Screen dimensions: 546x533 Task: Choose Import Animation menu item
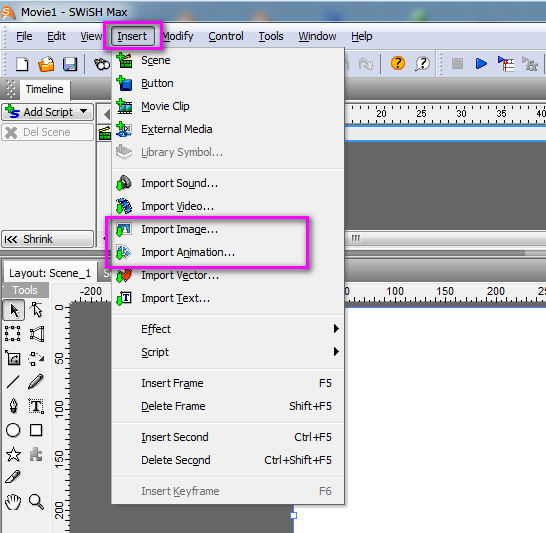tap(228, 252)
